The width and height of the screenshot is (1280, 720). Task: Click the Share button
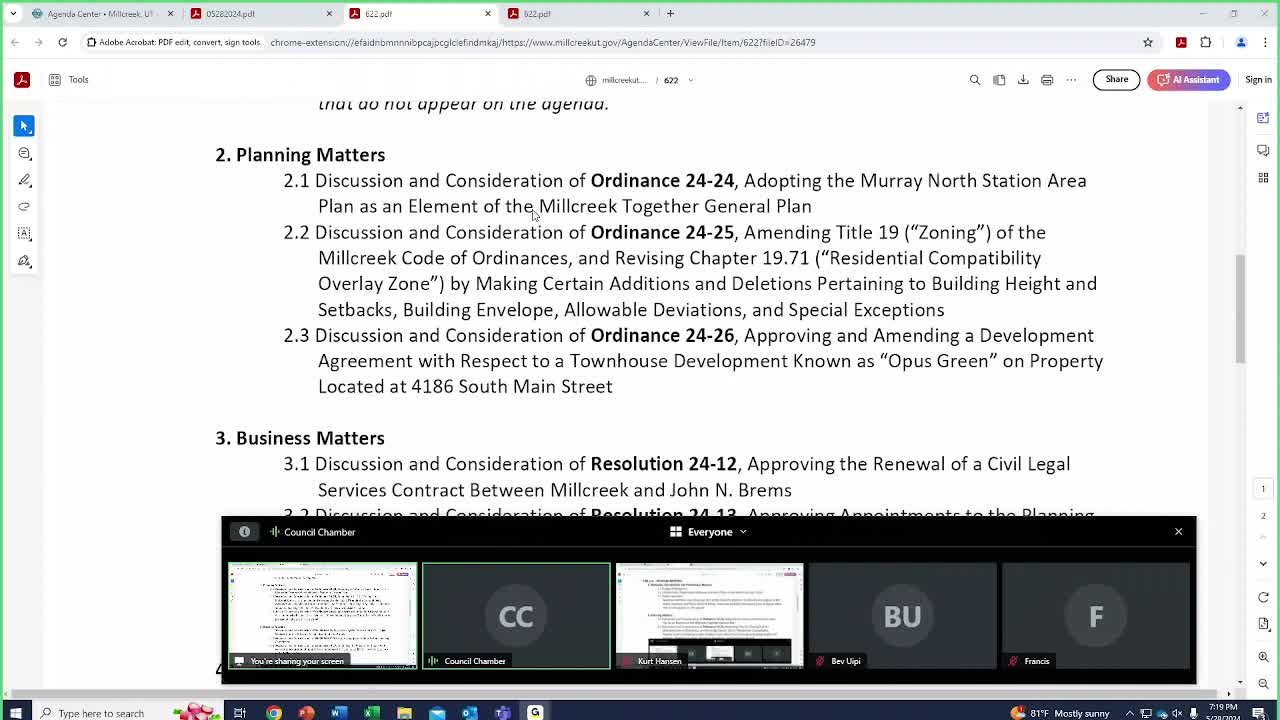pos(1116,80)
